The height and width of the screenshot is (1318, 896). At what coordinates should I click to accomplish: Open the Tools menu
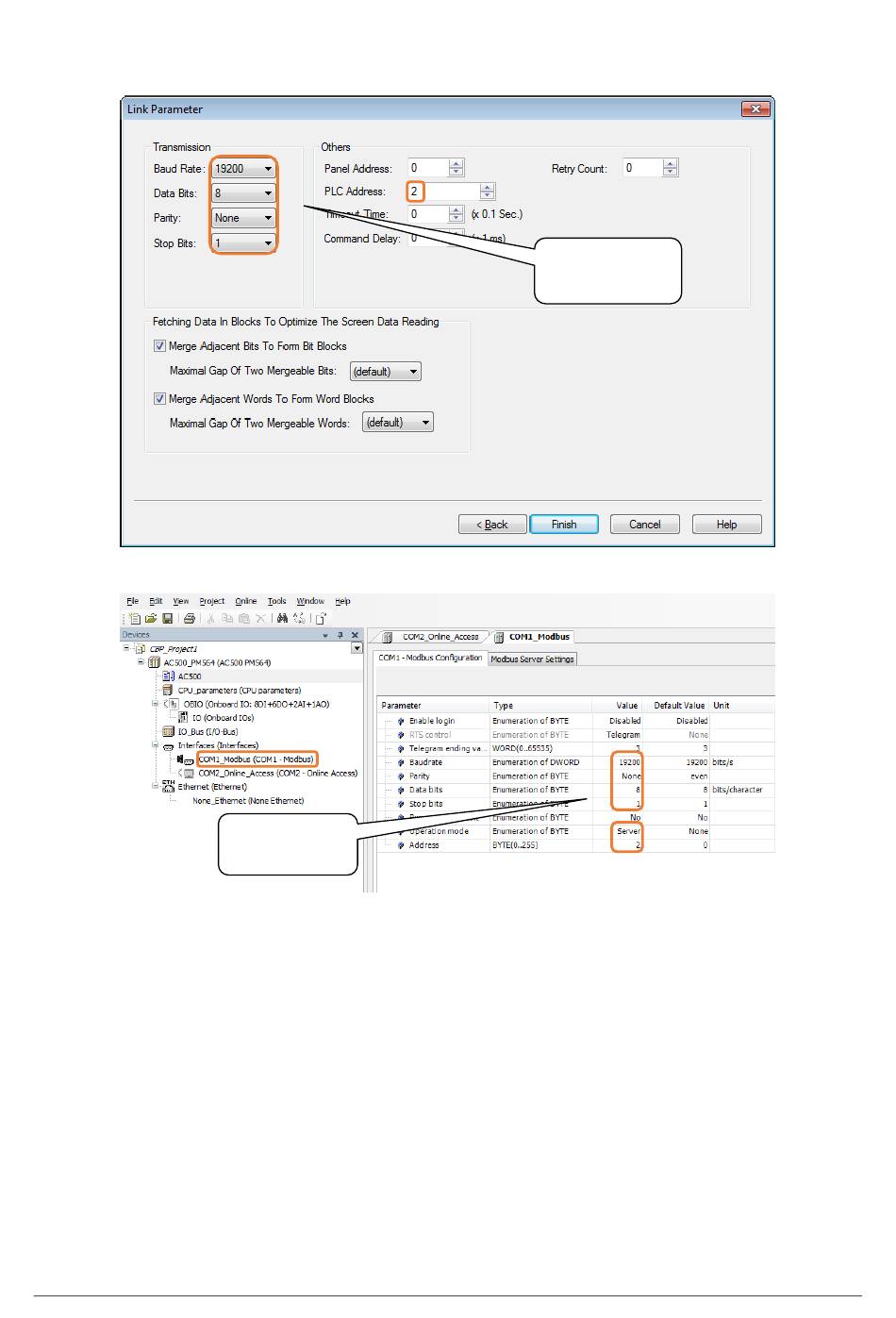[276, 601]
